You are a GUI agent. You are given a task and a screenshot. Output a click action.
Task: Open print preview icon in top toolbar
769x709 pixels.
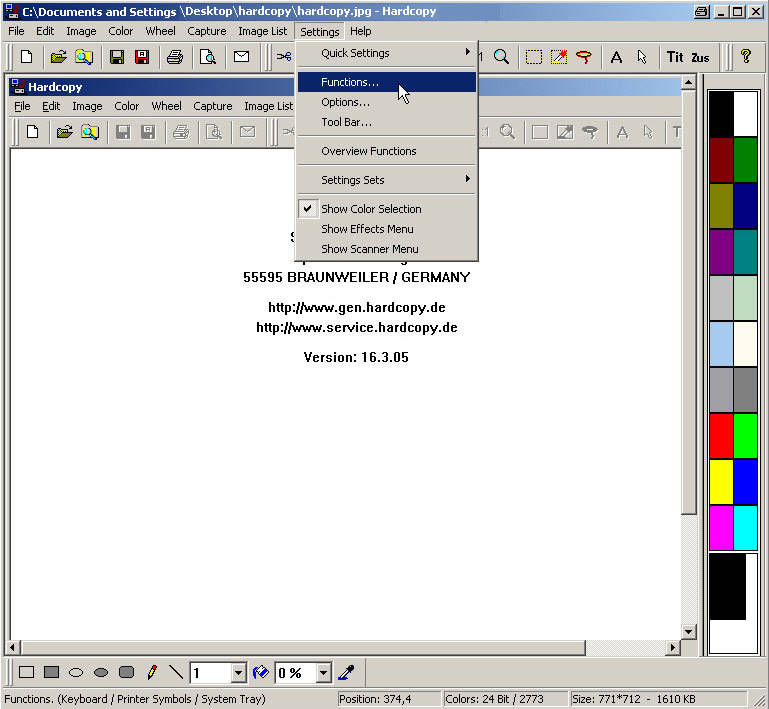[208, 57]
